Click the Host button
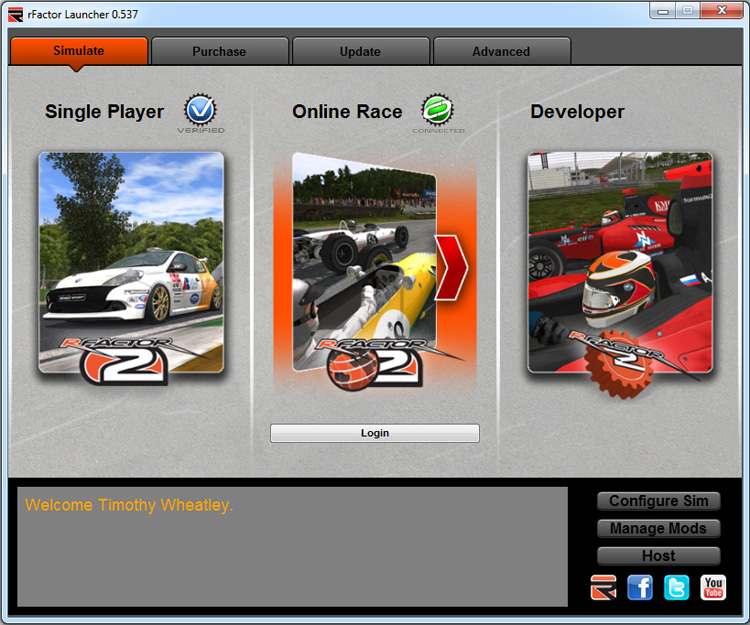Screen dimensions: 750x625 [658, 556]
